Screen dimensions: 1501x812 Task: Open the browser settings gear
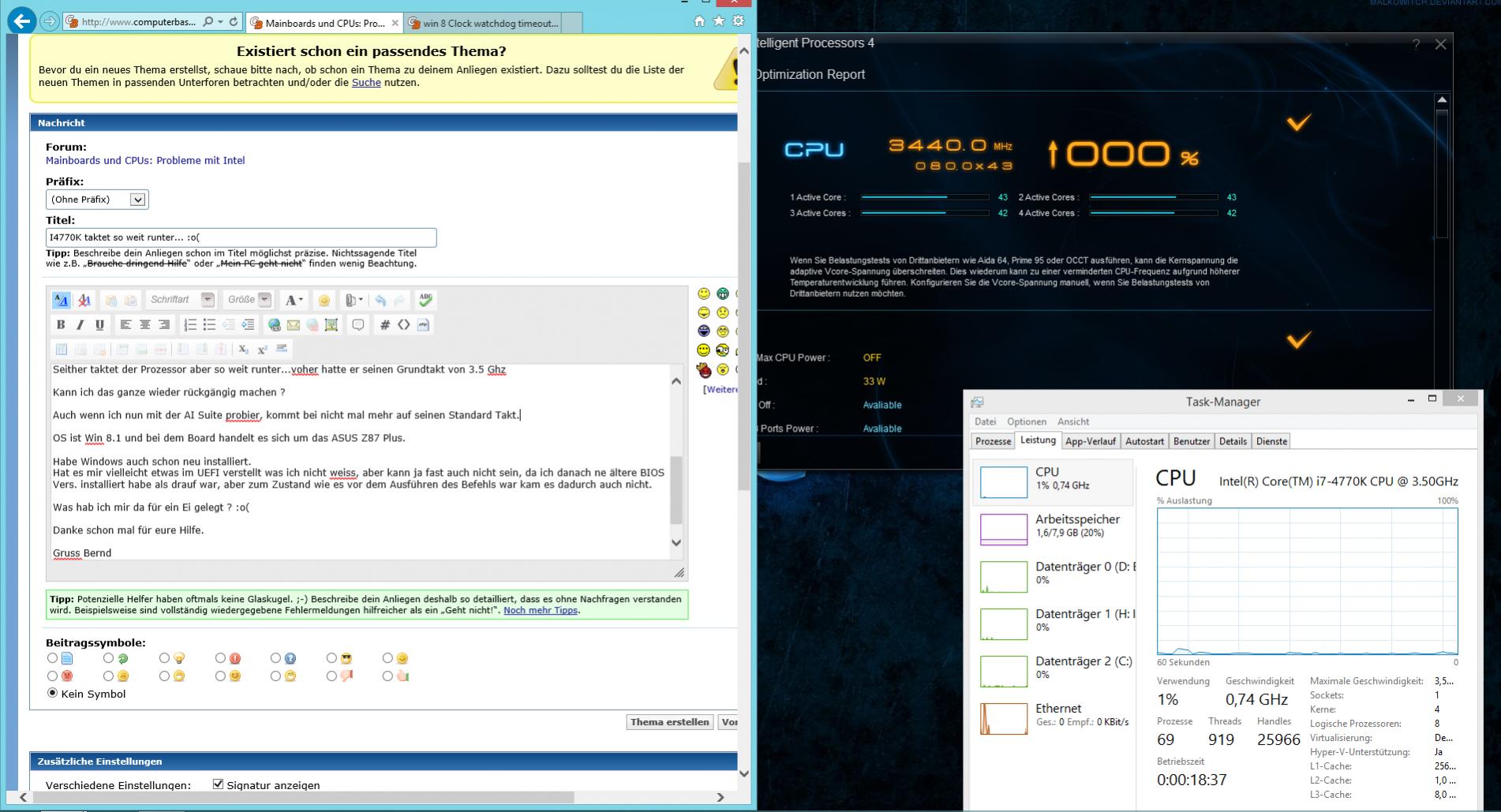tap(738, 21)
